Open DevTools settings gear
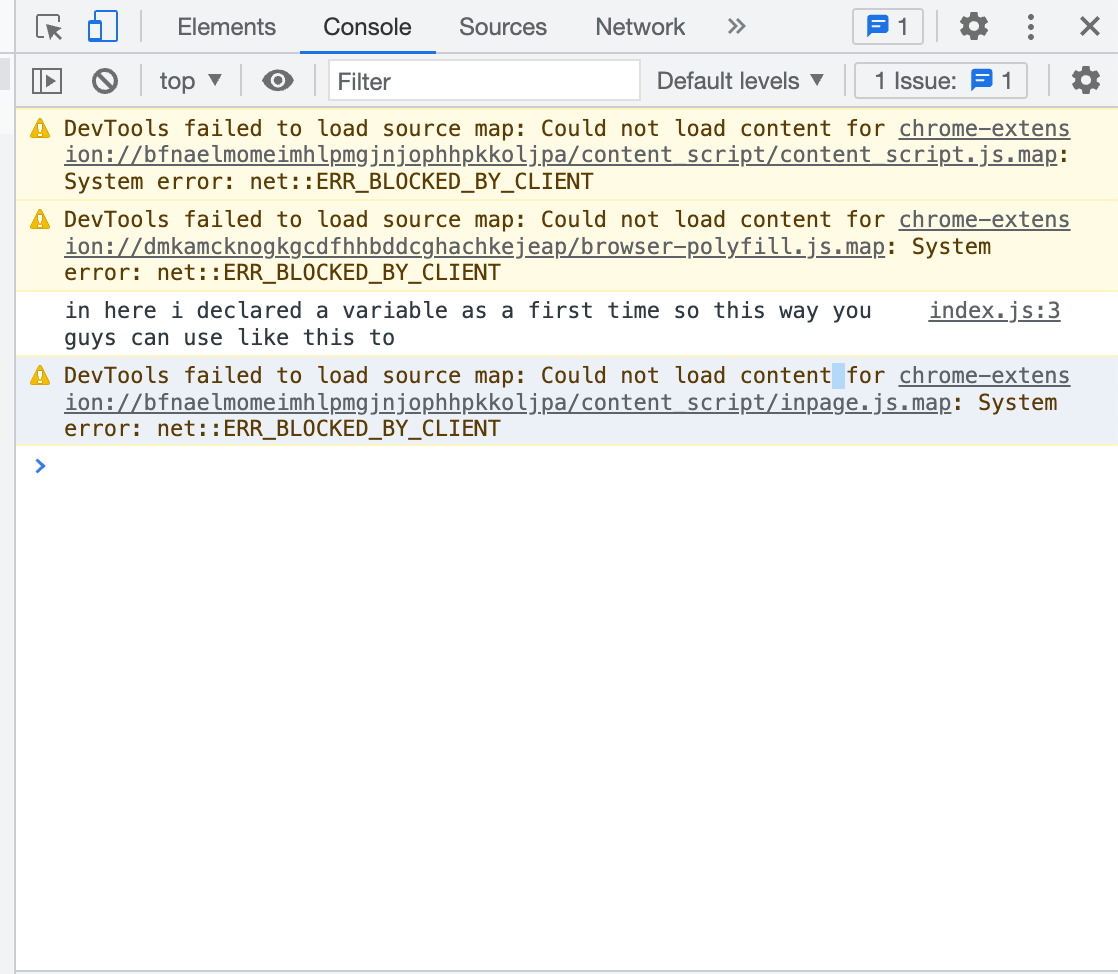 click(x=973, y=26)
